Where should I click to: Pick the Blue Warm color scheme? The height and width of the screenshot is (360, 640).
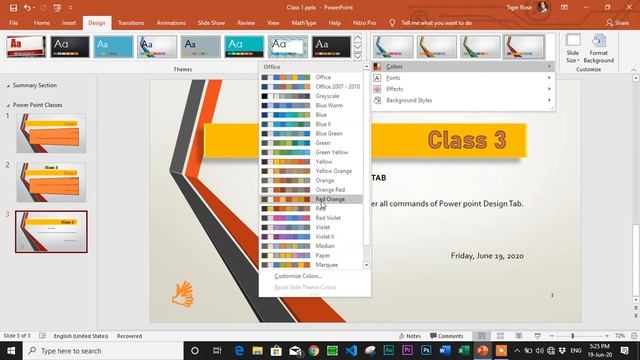[311, 105]
